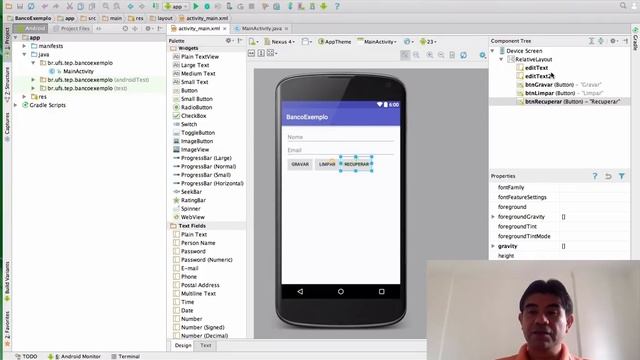
Task: Run the app with the green play icon
Action: [x=196, y=6]
